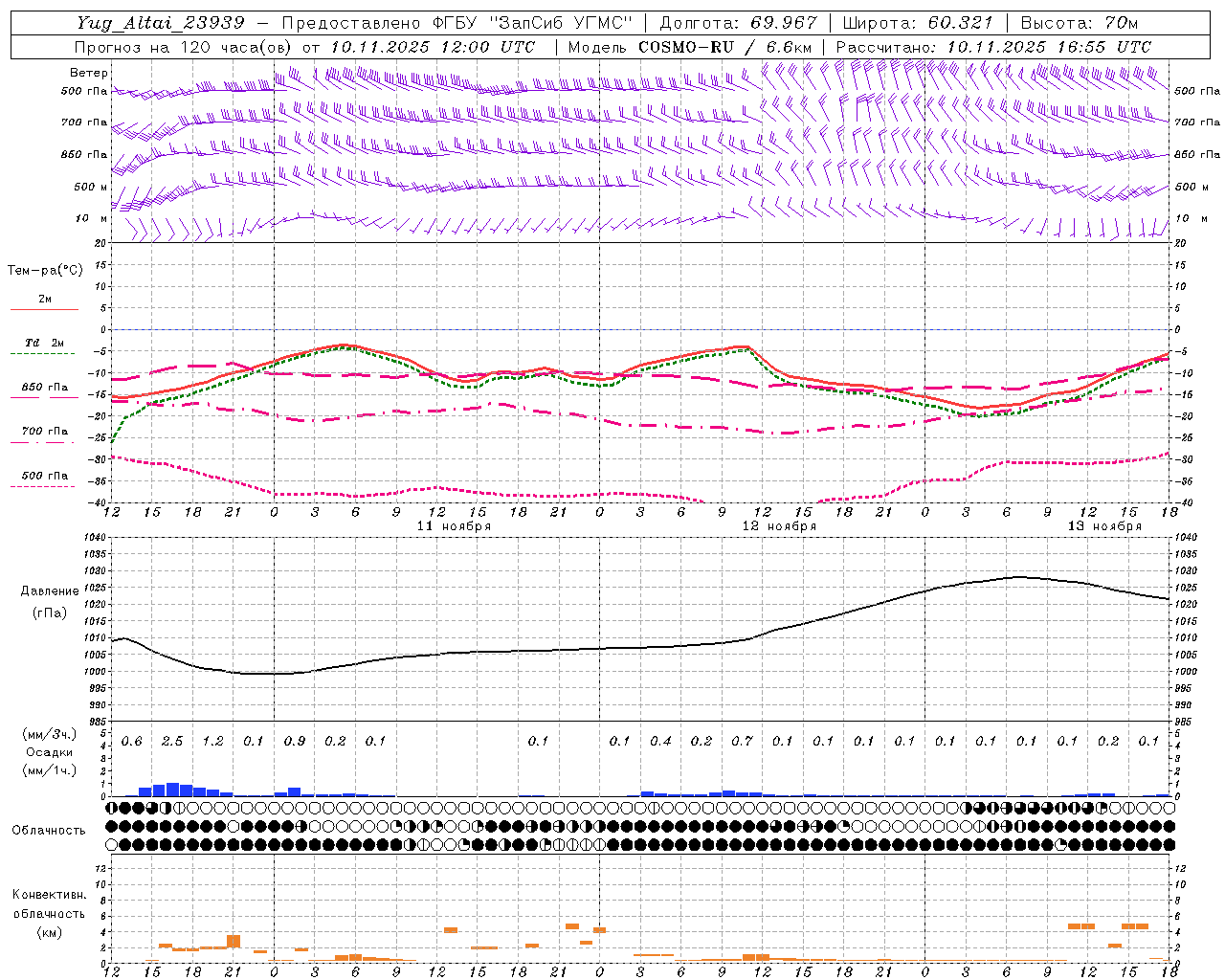
Task: Click the 850 гПа temperature legend entry
Action: coord(45,388)
